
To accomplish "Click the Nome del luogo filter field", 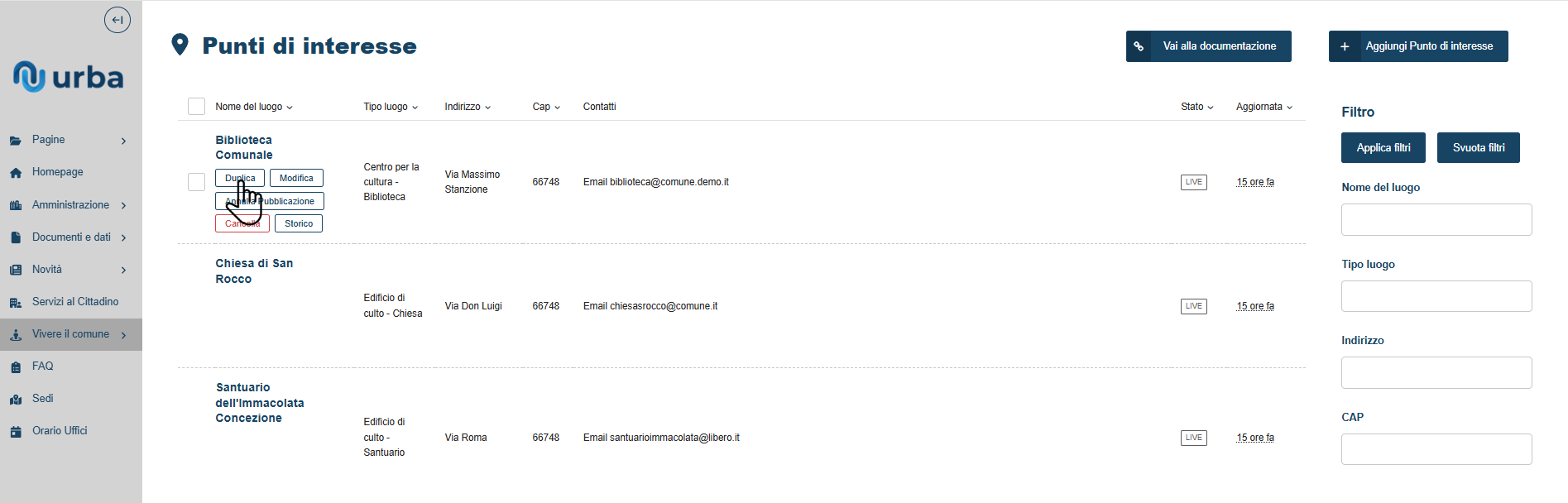I will (1436, 220).
